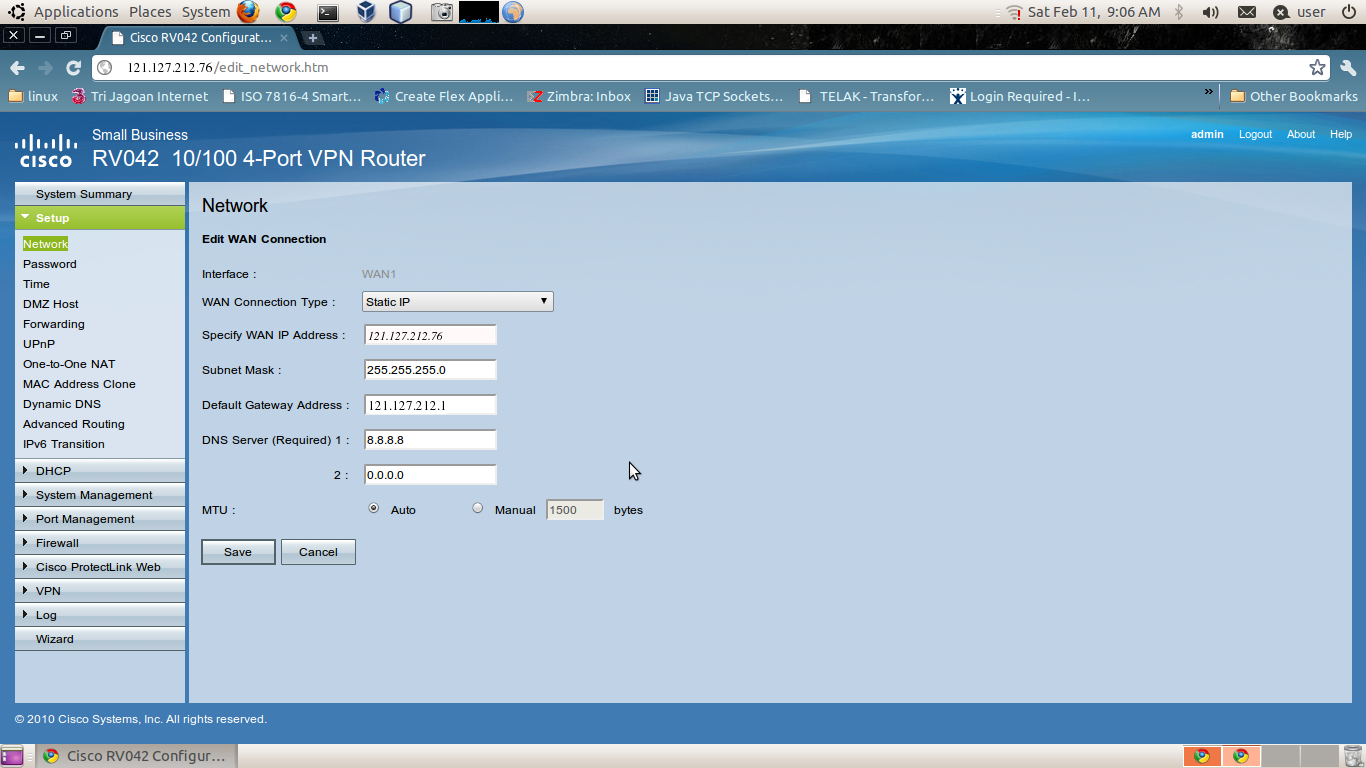Open DMZ Host setup page
The image size is (1366, 768).
pos(51,304)
